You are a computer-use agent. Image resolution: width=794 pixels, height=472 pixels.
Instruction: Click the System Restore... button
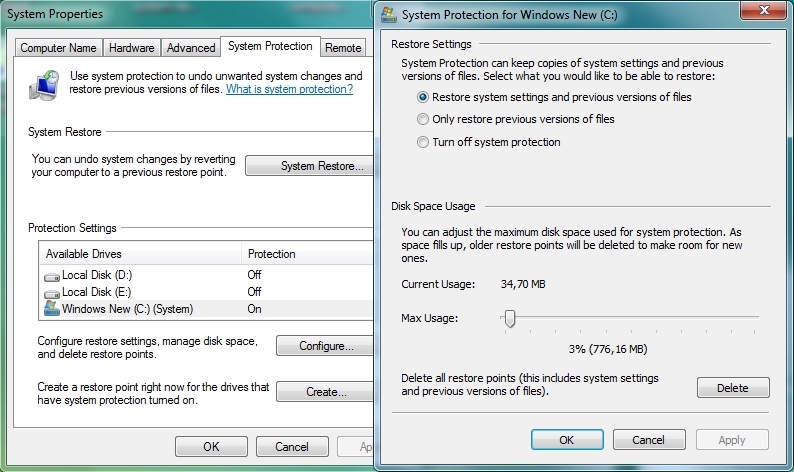pyautogui.click(x=309, y=166)
